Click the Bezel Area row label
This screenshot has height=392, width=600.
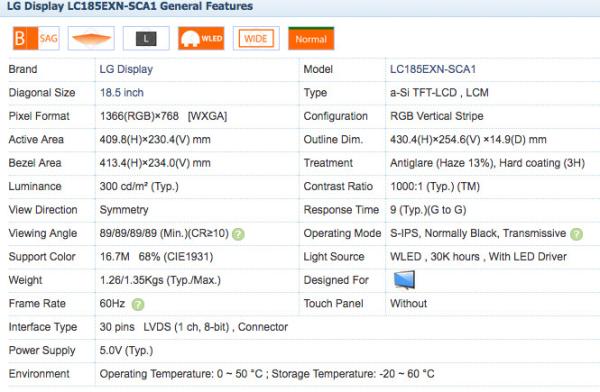point(35,163)
